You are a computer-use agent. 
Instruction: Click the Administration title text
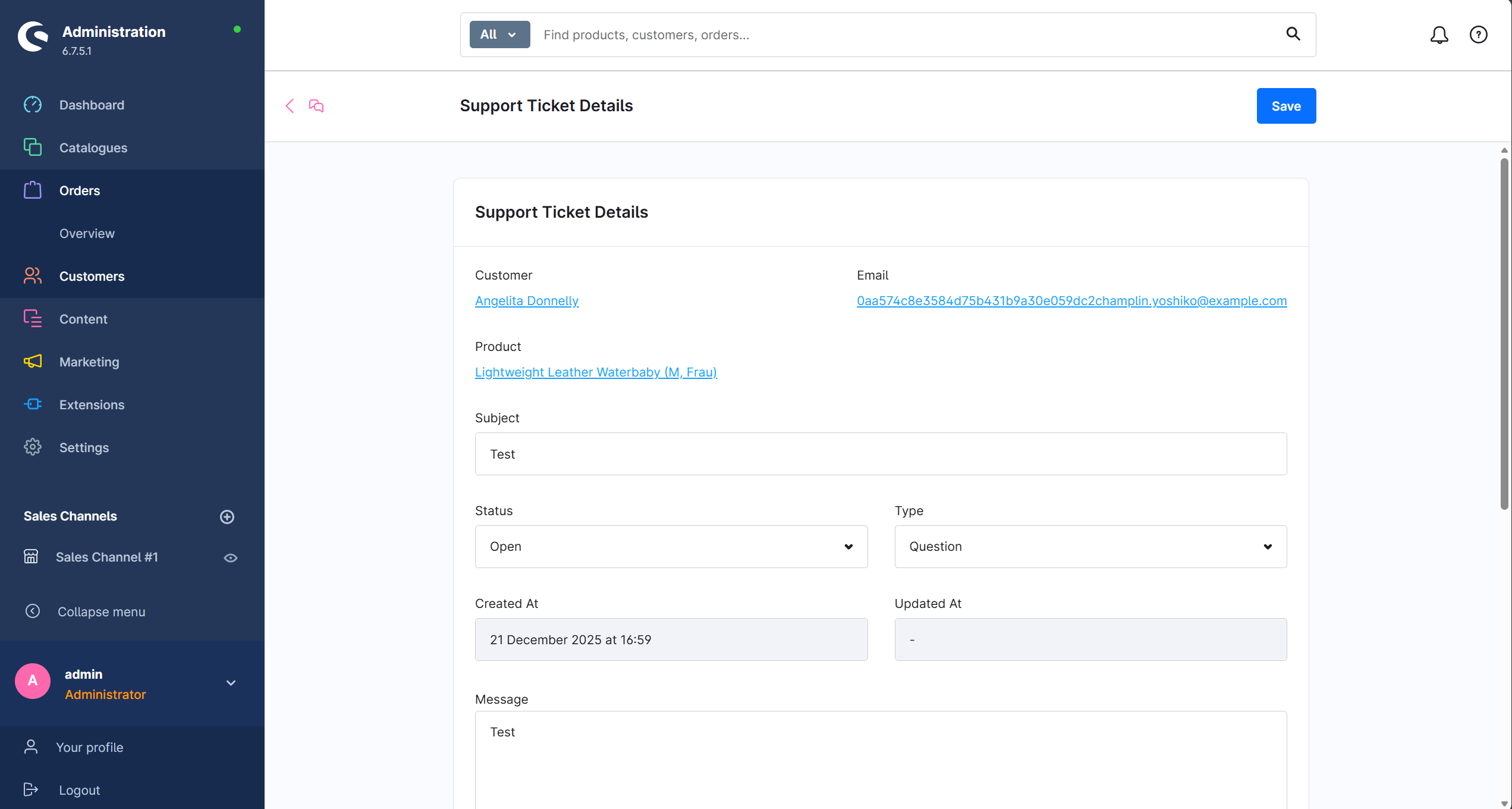point(114,32)
